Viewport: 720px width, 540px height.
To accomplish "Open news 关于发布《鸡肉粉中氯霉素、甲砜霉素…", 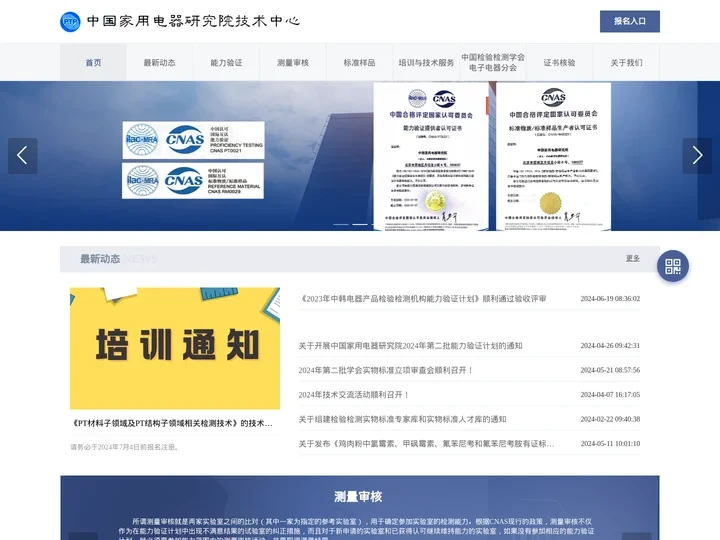I will point(427,444).
